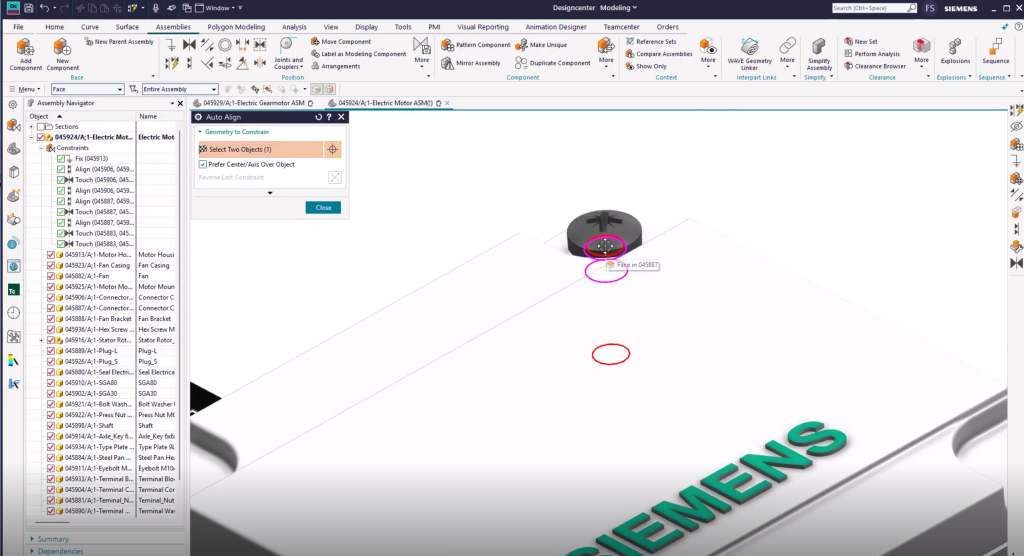
Task: Click Show Only in Context group
Action: [x=647, y=66]
